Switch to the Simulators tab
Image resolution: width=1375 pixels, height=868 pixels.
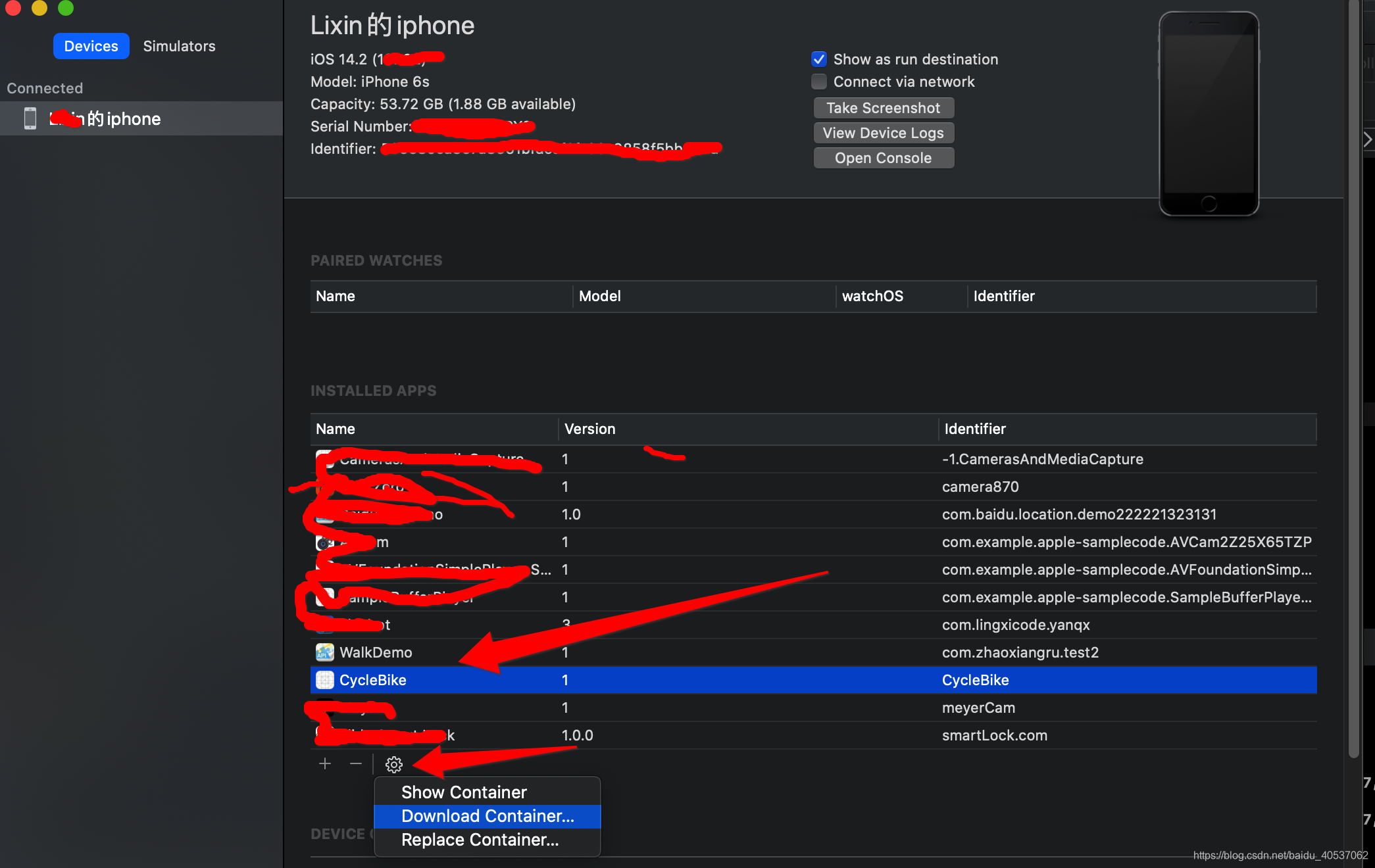pyautogui.click(x=180, y=46)
